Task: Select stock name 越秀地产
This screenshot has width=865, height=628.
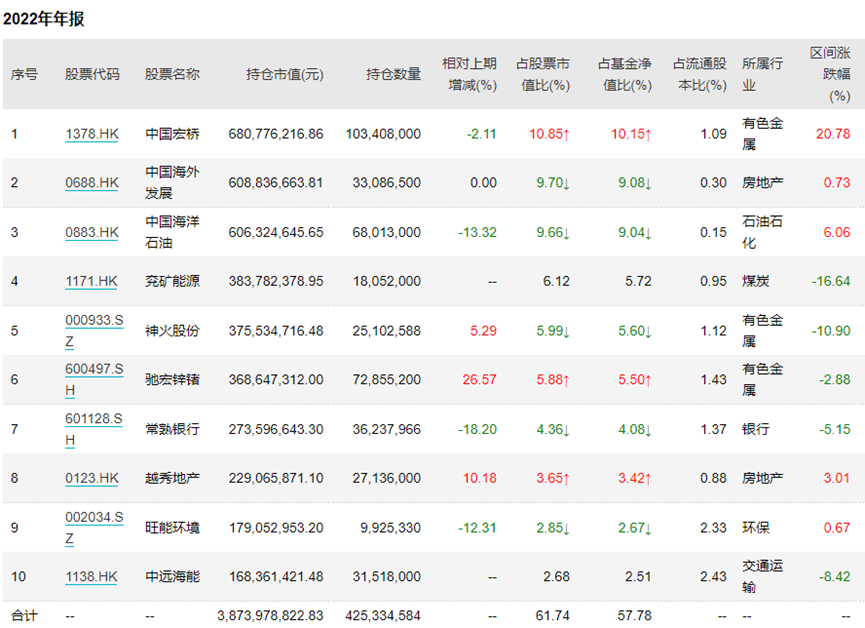Action: [172, 478]
